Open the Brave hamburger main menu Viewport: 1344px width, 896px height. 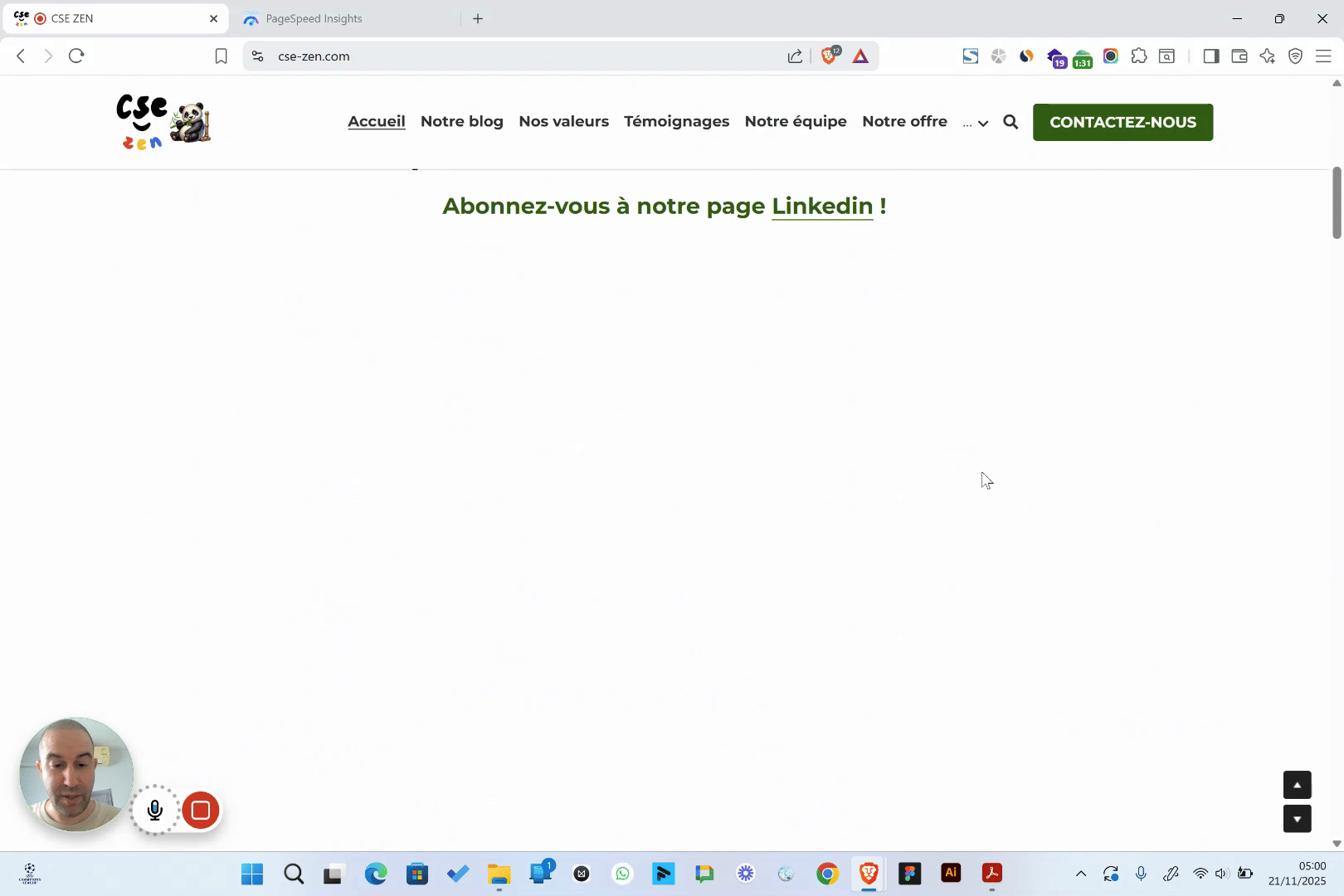[1323, 56]
